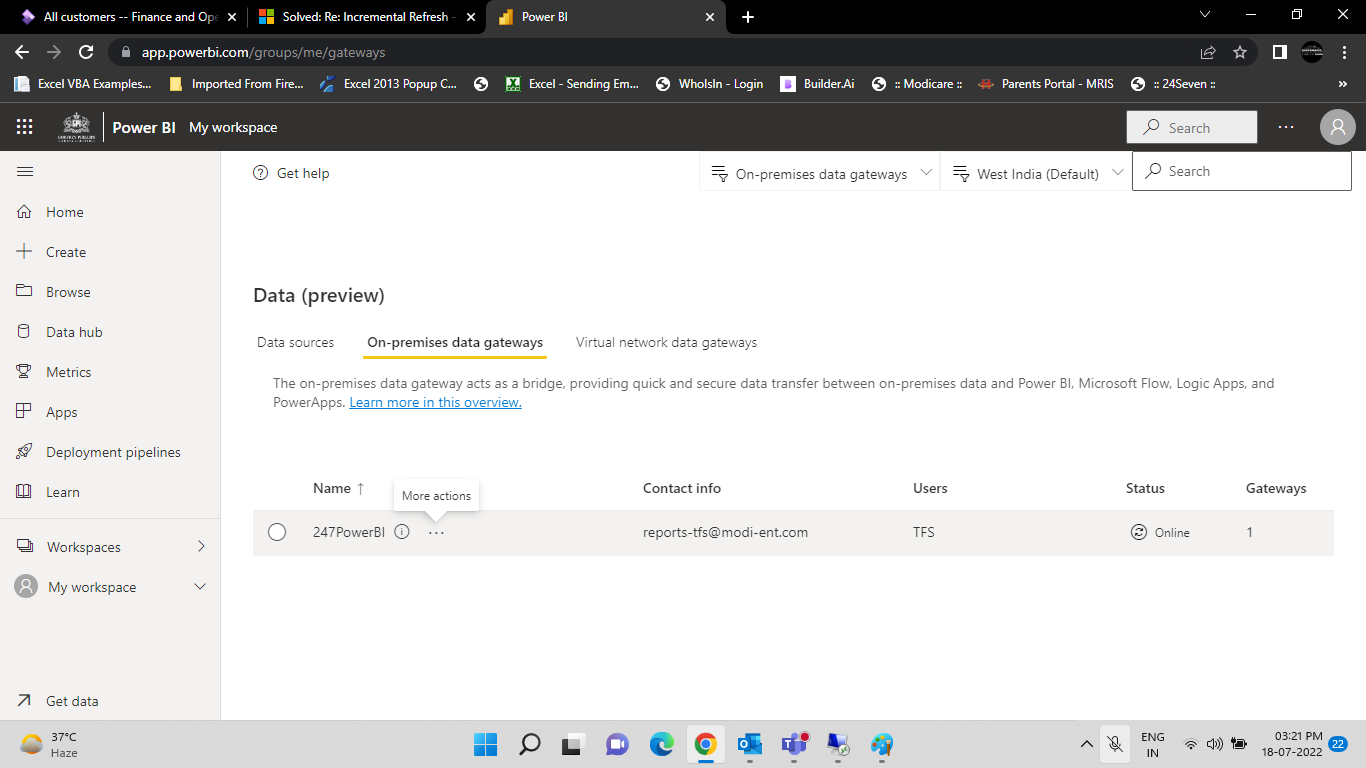Click My workspace in the header

(x=233, y=127)
